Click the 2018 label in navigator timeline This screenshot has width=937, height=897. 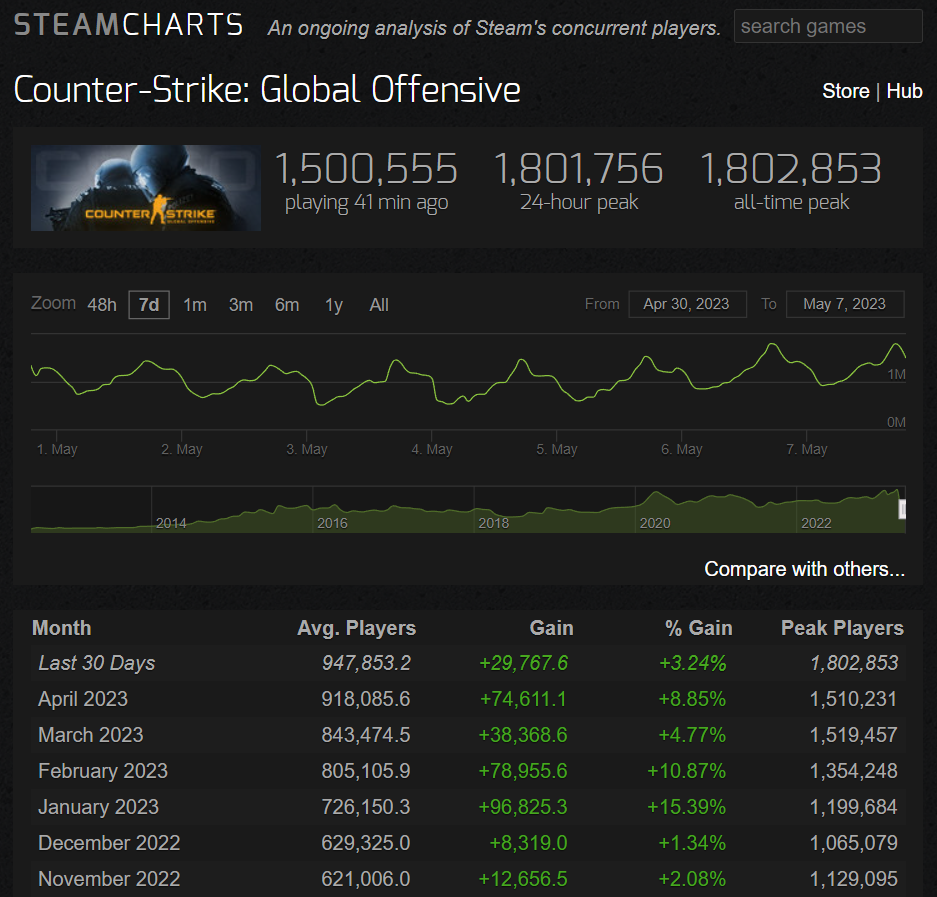click(x=494, y=523)
